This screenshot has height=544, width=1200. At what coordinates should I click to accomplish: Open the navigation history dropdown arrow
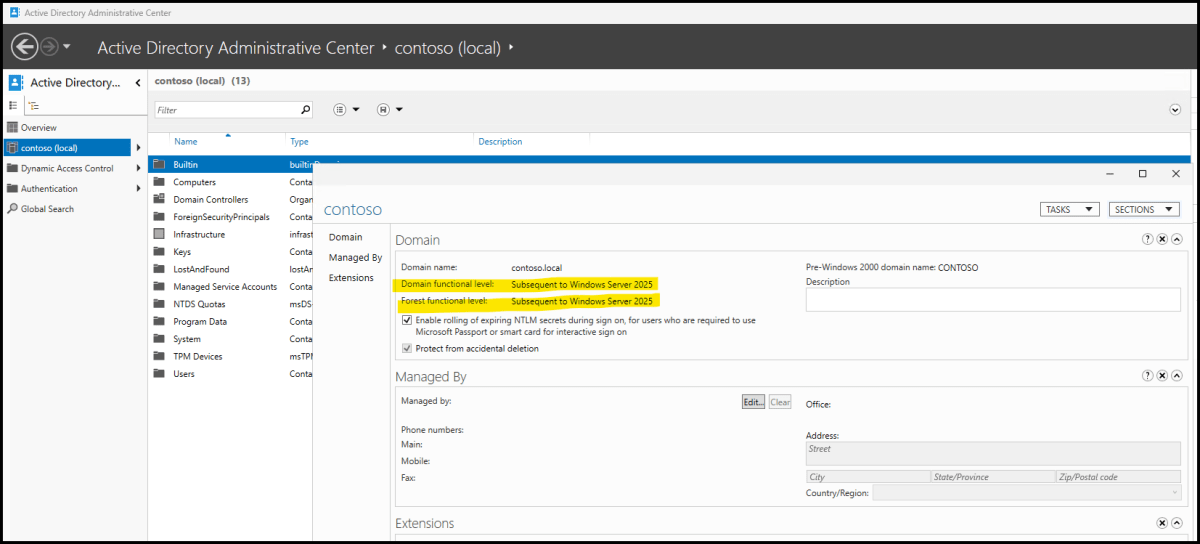[67, 46]
